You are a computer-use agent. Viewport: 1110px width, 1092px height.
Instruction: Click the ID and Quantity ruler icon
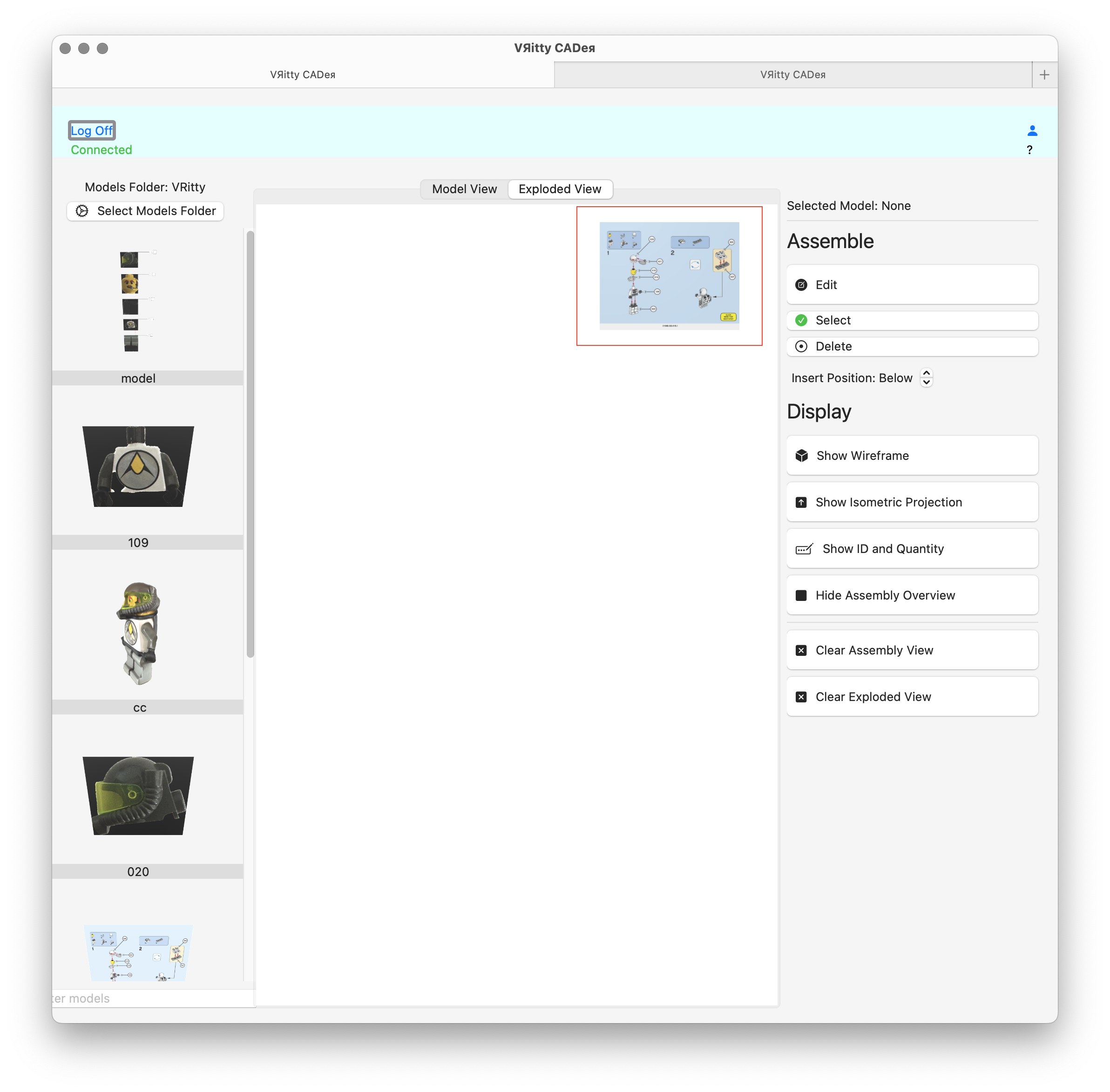(x=804, y=549)
